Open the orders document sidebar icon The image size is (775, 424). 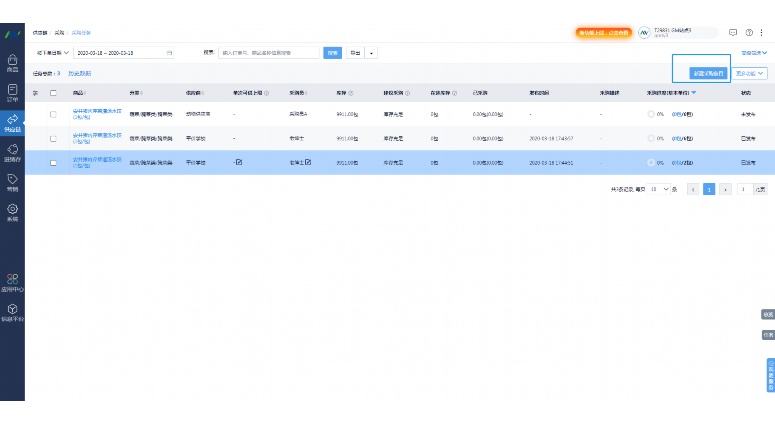click(x=12, y=89)
